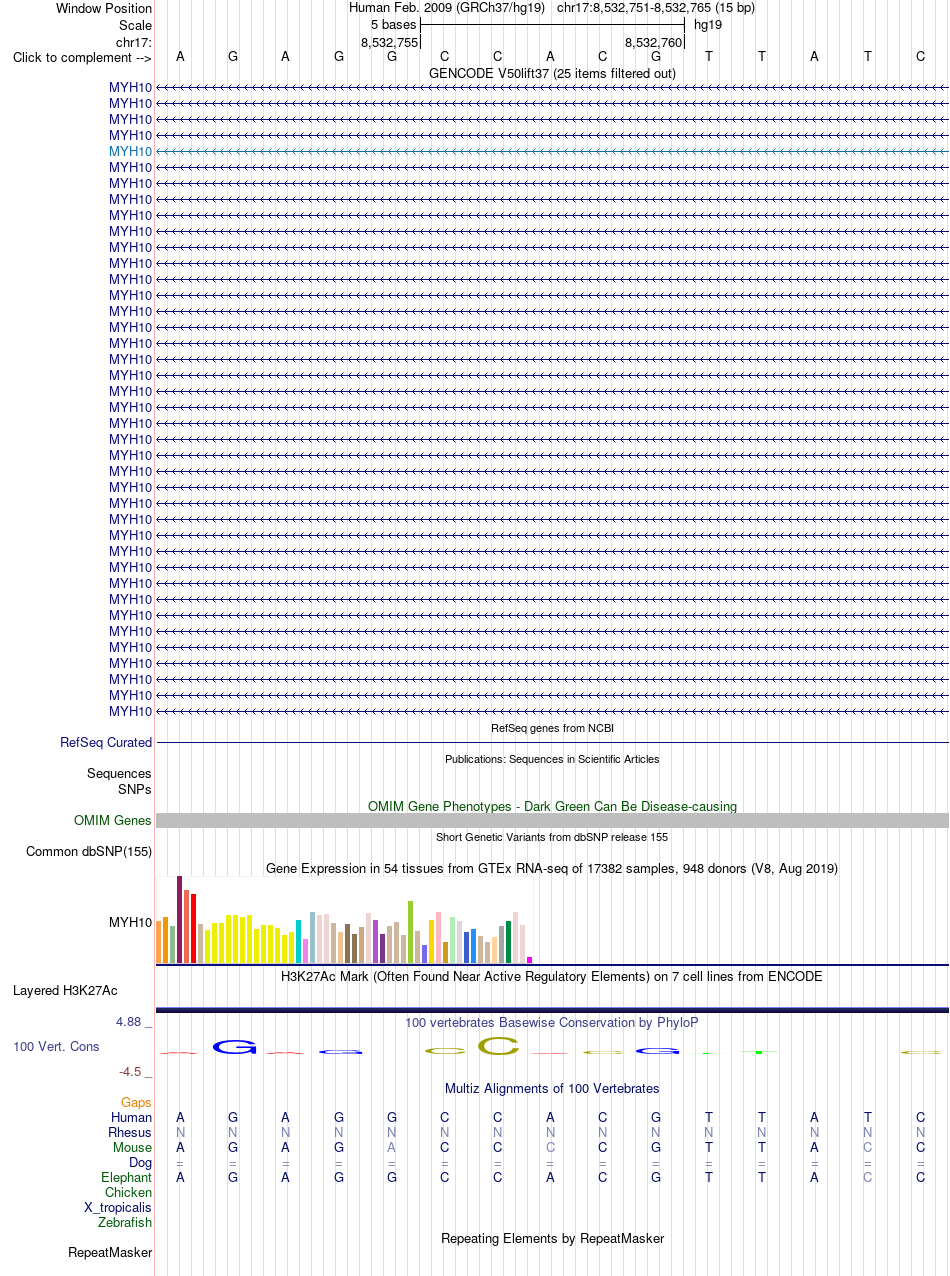Click the 'Rhesus' alignment row label
The height and width of the screenshot is (1276, 950).
click(130, 1132)
